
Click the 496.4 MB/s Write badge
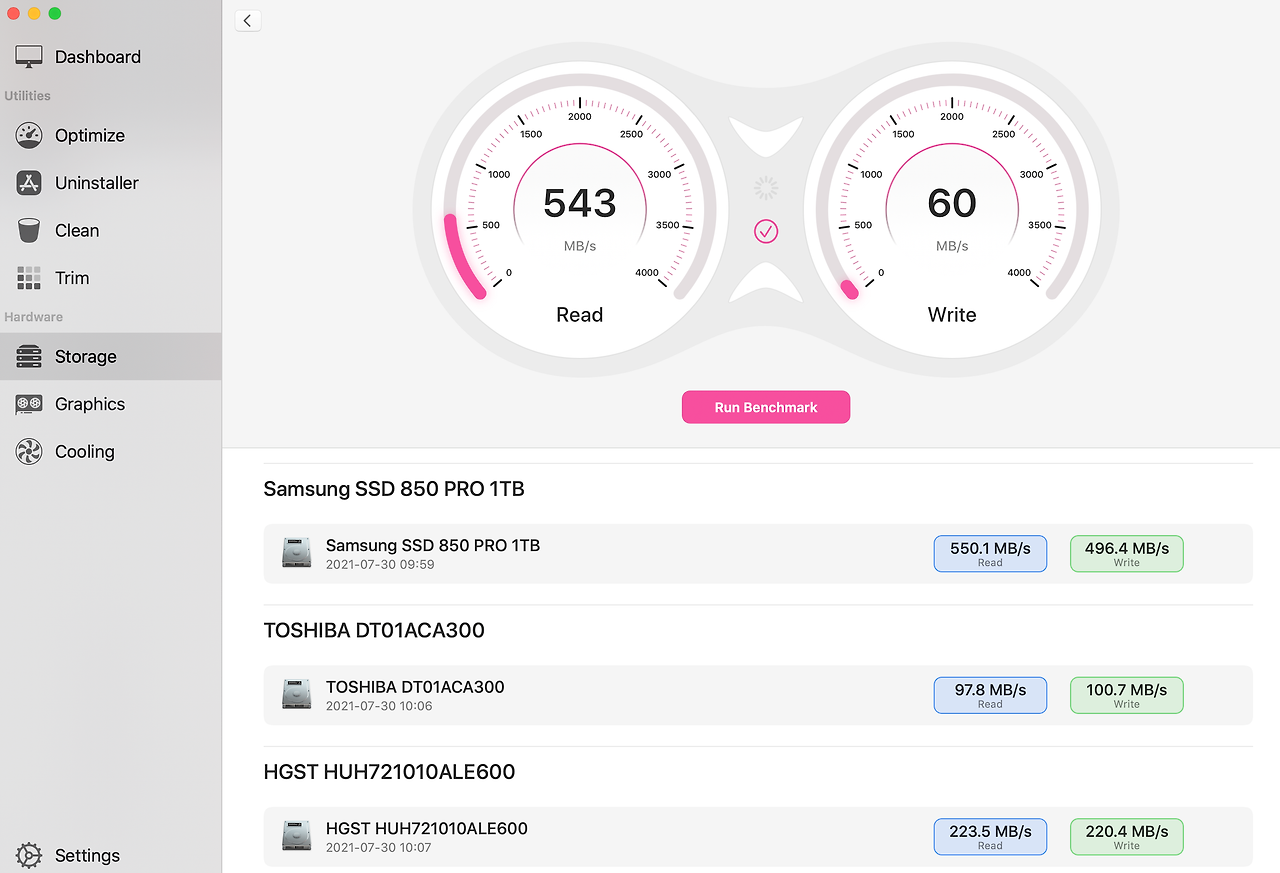click(x=1127, y=554)
